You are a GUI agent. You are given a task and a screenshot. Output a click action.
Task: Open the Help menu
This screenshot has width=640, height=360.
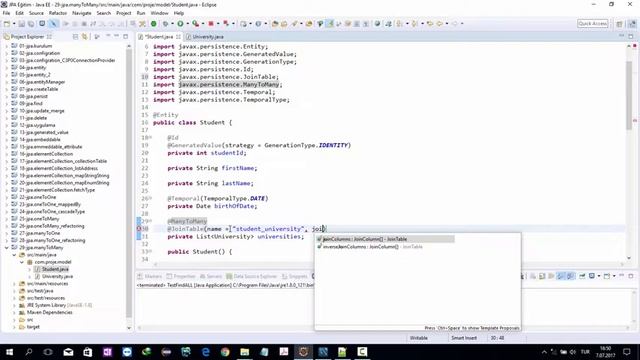tap(179, 13)
